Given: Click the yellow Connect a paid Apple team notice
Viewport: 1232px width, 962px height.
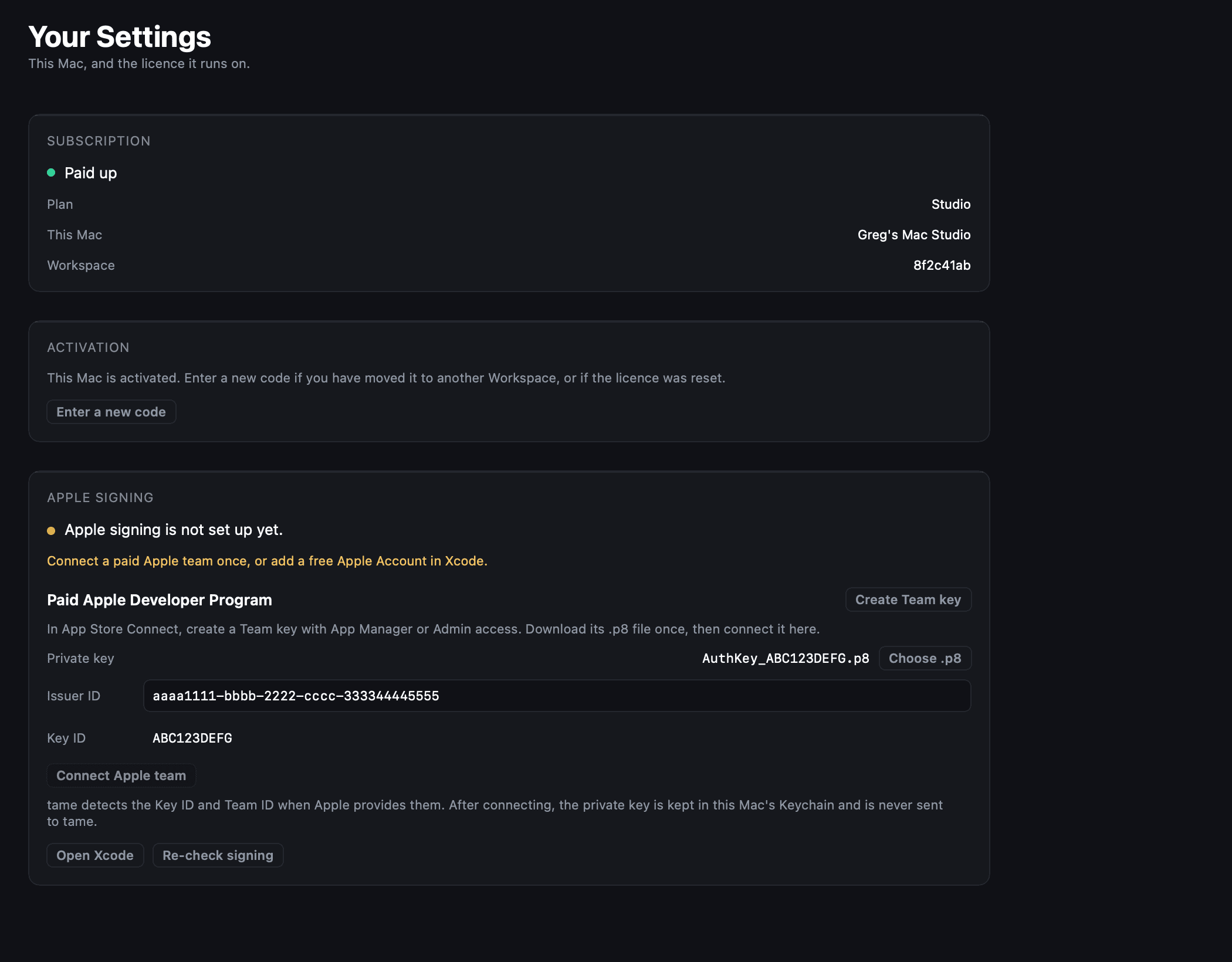Looking at the screenshot, I should coord(267,561).
